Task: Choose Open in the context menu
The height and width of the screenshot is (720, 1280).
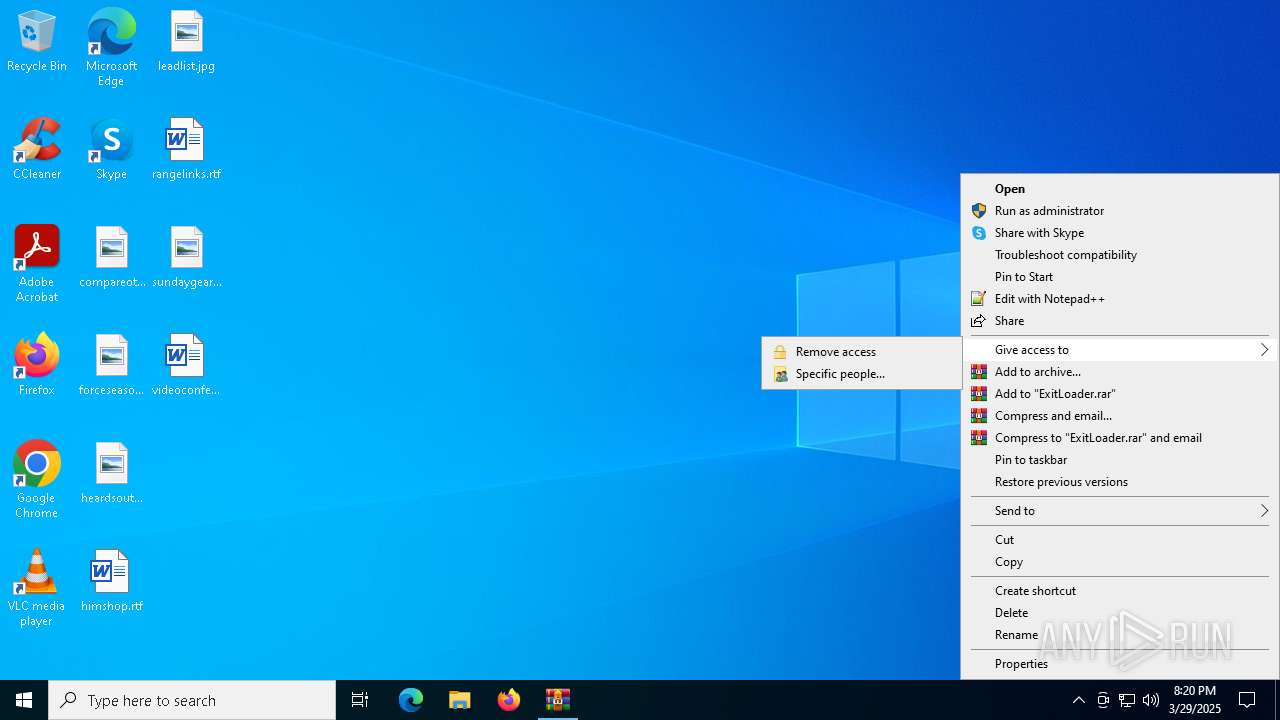Action: point(1119,189)
